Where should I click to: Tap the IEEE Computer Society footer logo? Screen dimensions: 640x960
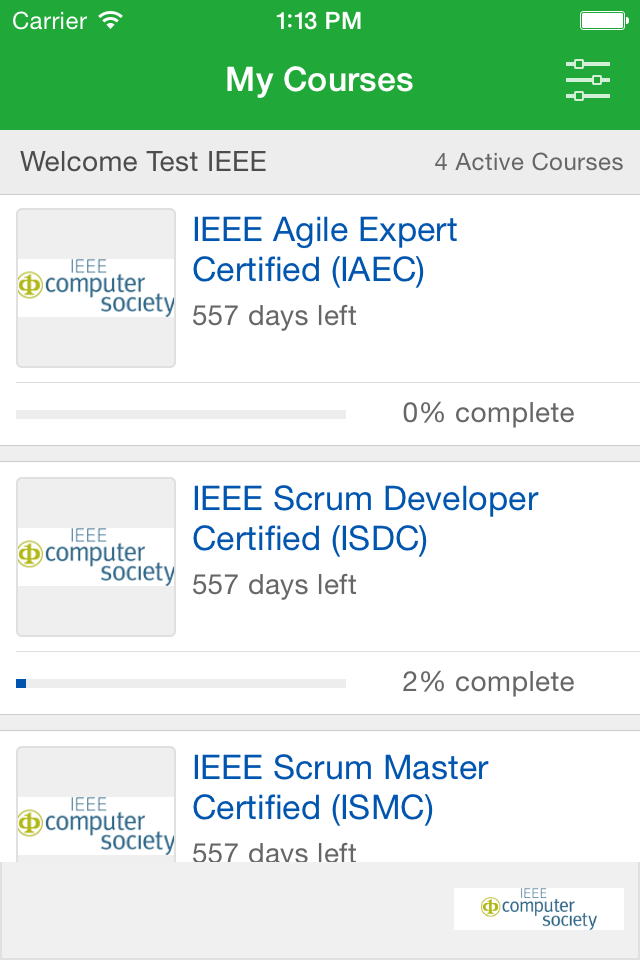[x=538, y=908]
